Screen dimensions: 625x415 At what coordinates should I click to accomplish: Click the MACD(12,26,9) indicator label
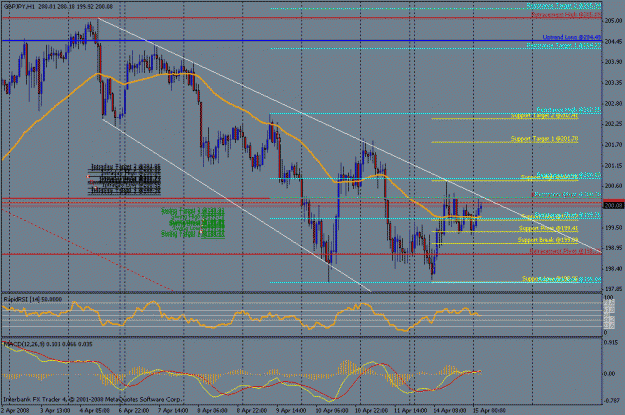click(x=47, y=344)
